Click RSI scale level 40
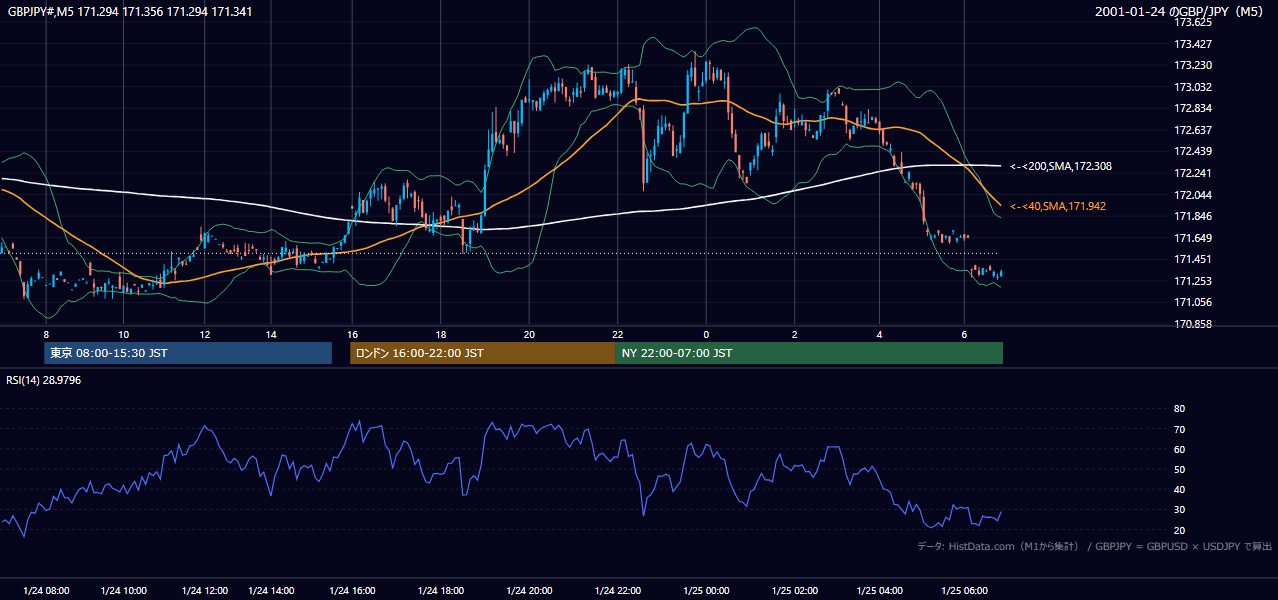 tap(1179, 489)
